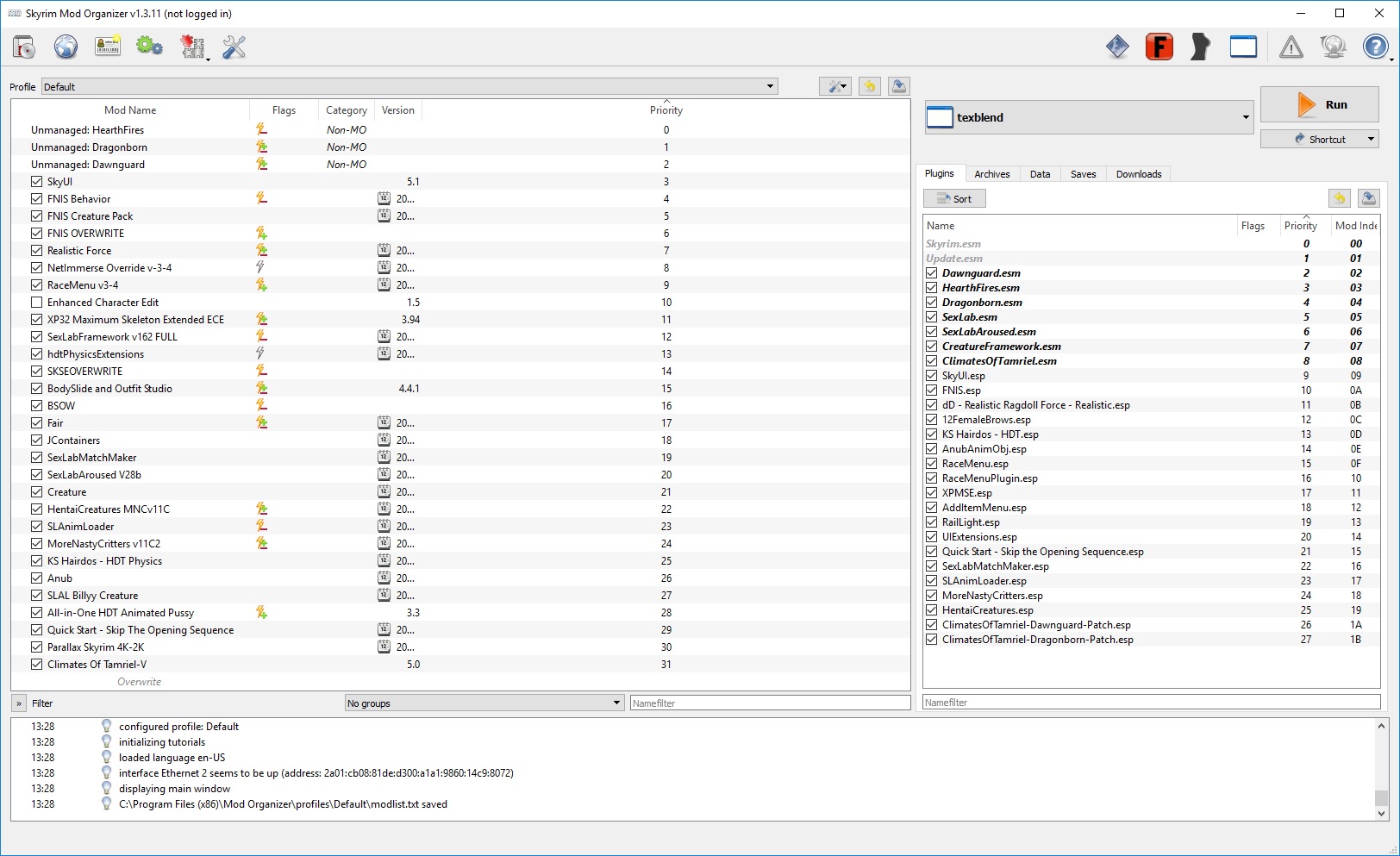Launch the dark silhouette shortcut in the toolbar

tap(1200, 47)
